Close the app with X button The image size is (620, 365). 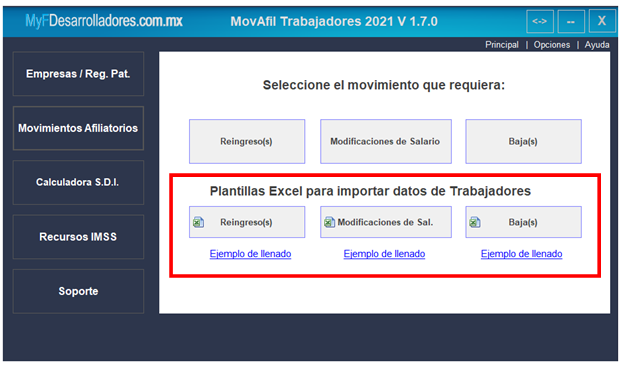602,21
